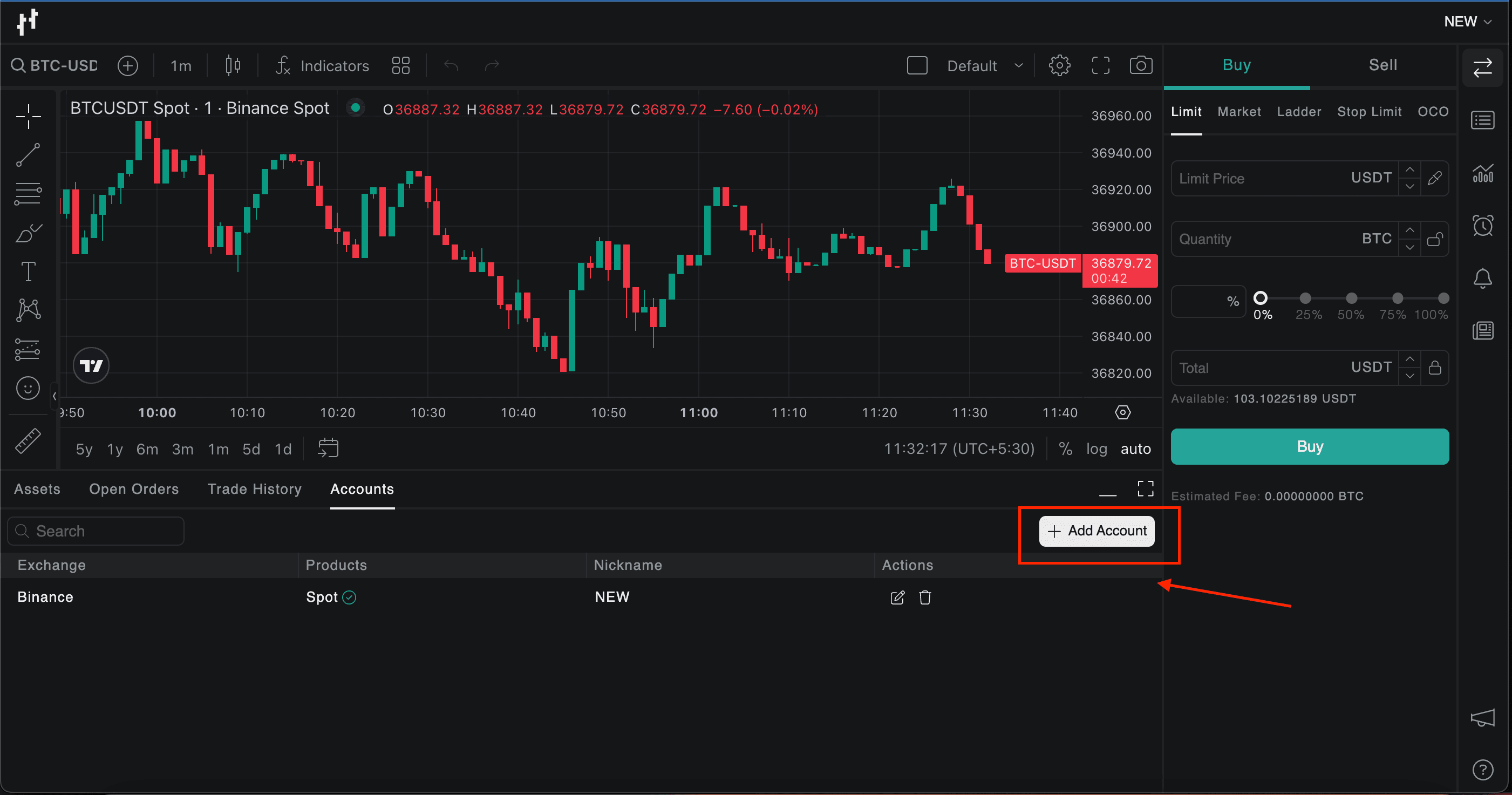The image size is (1512, 795).
Task: Click the compare or add symbol plus icon
Action: tap(127, 65)
